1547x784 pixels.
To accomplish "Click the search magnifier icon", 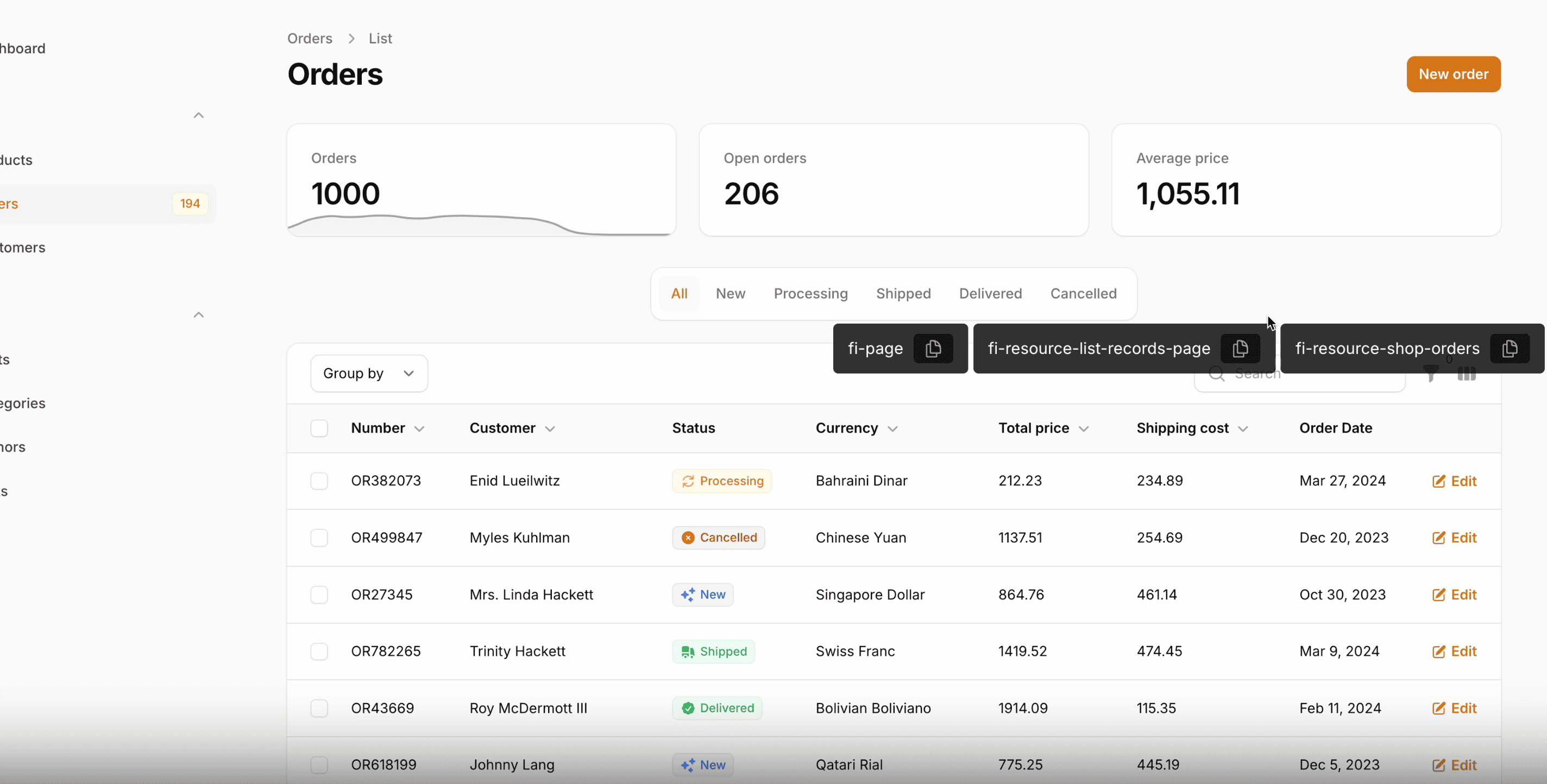I will point(1217,374).
